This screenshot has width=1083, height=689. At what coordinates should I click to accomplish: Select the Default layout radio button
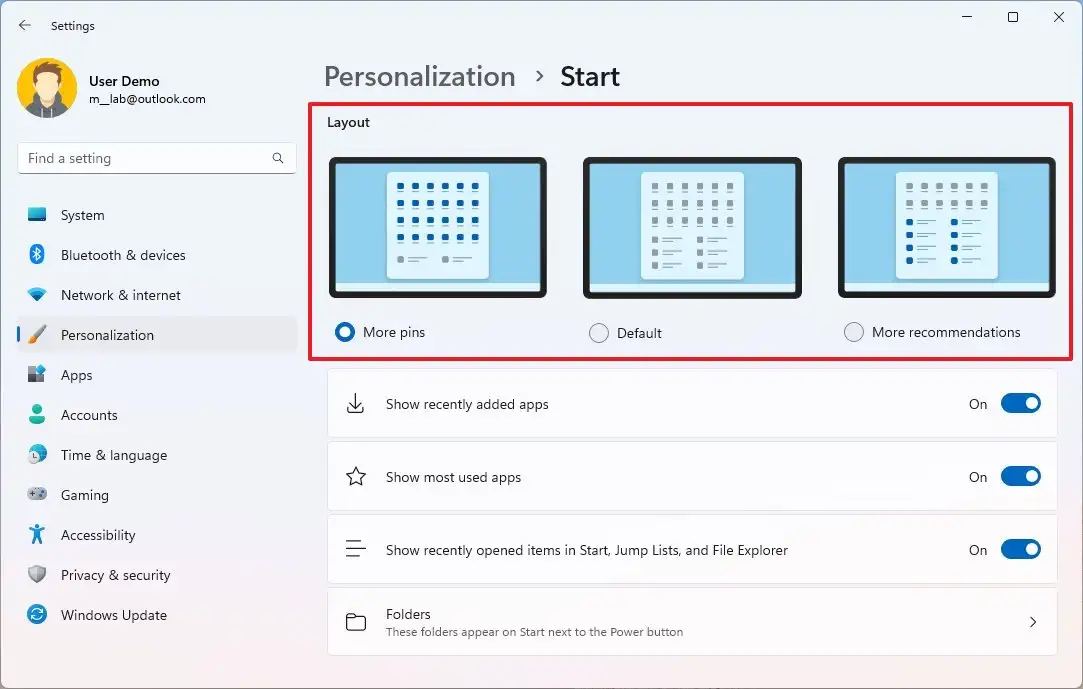pos(599,333)
